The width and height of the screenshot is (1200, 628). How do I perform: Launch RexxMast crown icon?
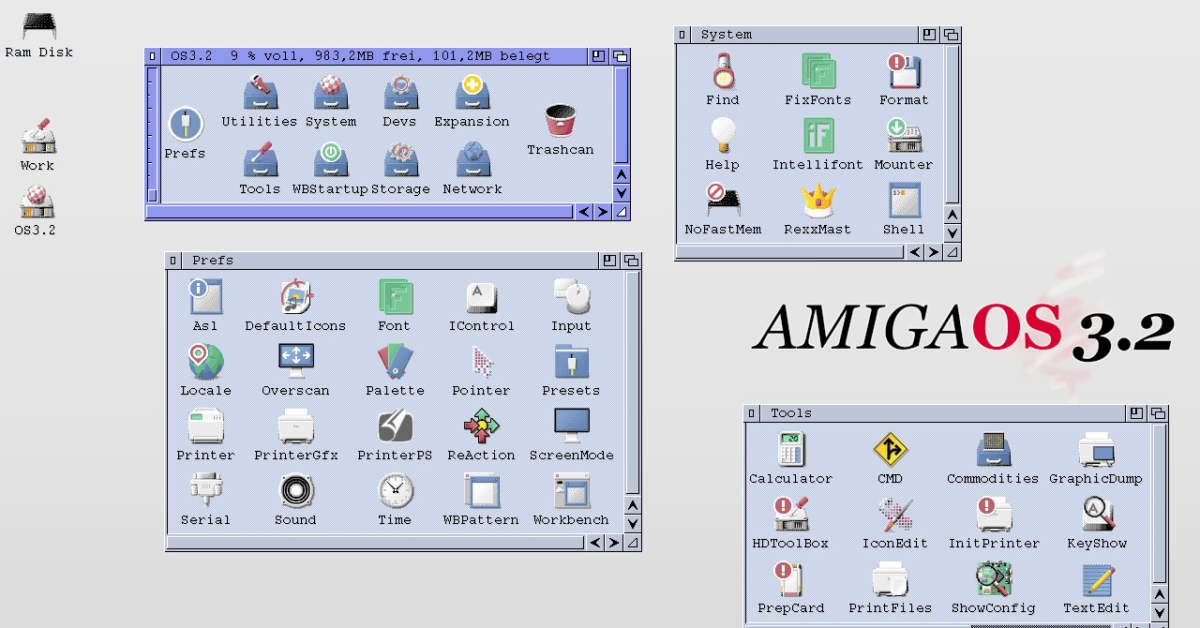point(818,200)
